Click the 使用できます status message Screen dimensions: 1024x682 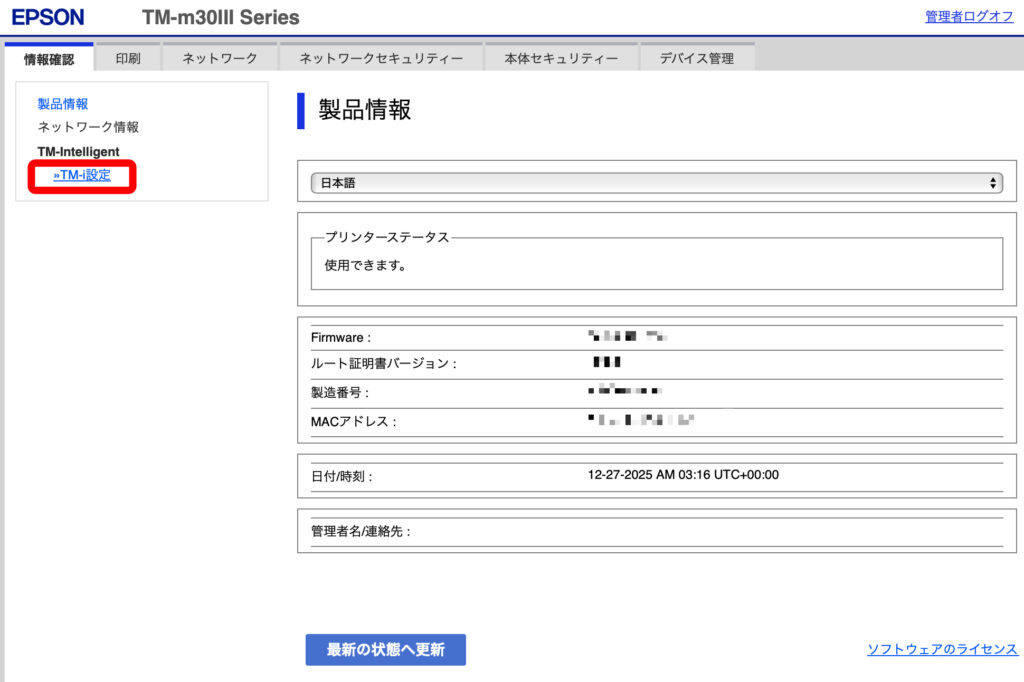366,267
